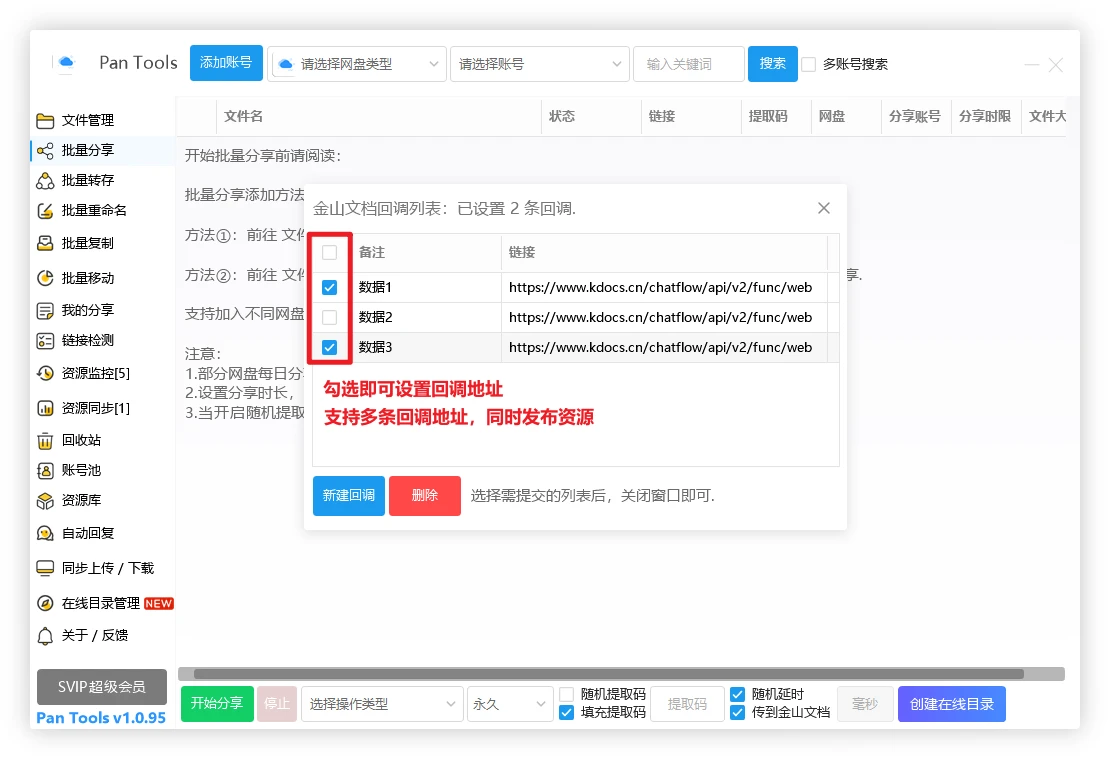The width and height of the screenshot is (1110, 759).
Task: Expand the 请选择网盘类型 dropdown
Action: [x=357, y=64]
